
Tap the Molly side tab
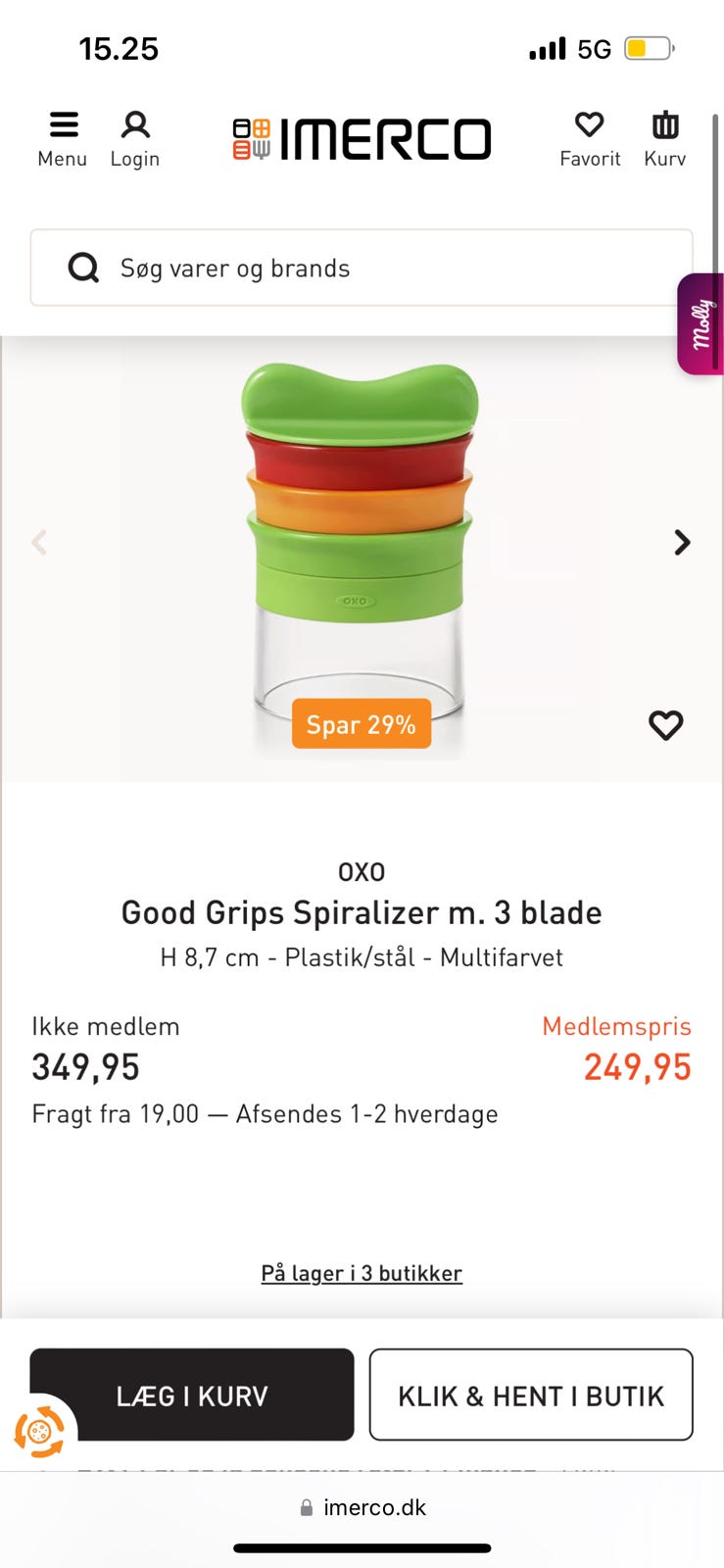point(700,323)
